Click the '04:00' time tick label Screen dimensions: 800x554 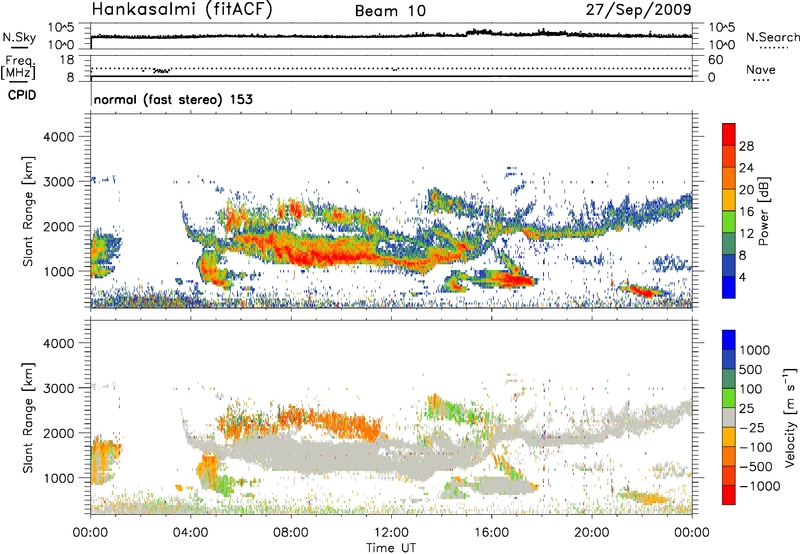click(x=190, y=533)
